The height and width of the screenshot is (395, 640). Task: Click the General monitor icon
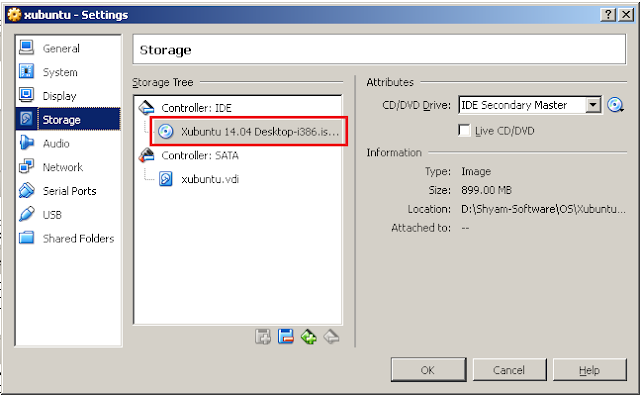(x=27, y=48)
